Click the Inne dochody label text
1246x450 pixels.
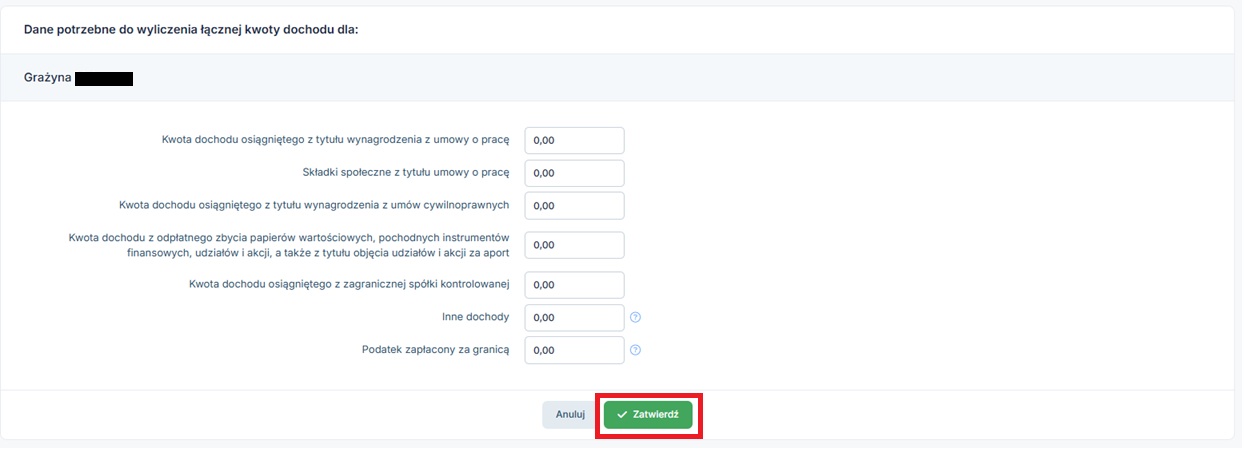click(475, 318)
